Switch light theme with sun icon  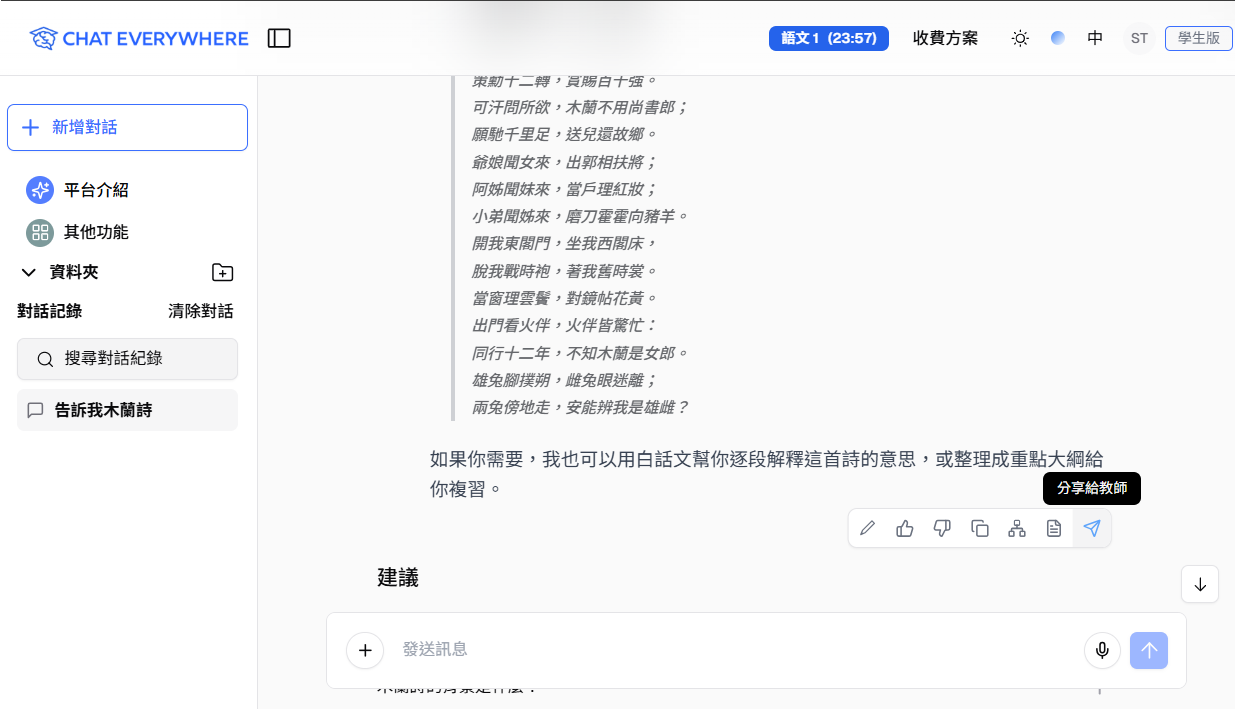pyautogui.click(x=1020, y=38)
